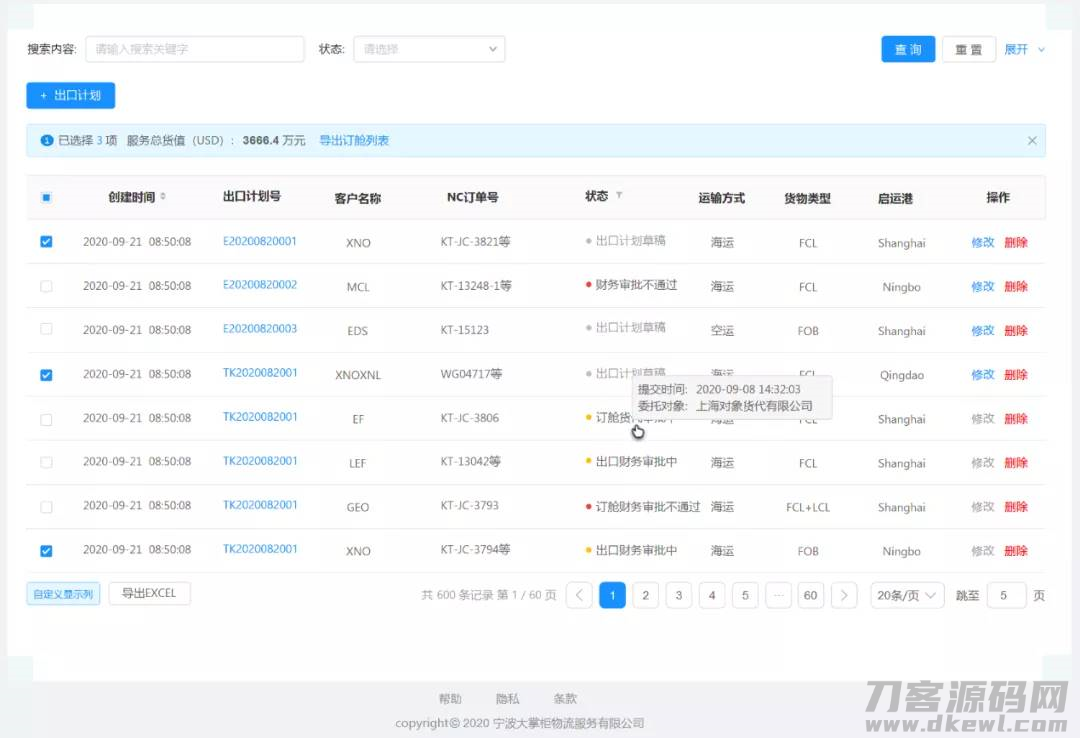Uncheck the row checkbox for E20200820001
1080x738 pixels.
click(x=46, y=242)
